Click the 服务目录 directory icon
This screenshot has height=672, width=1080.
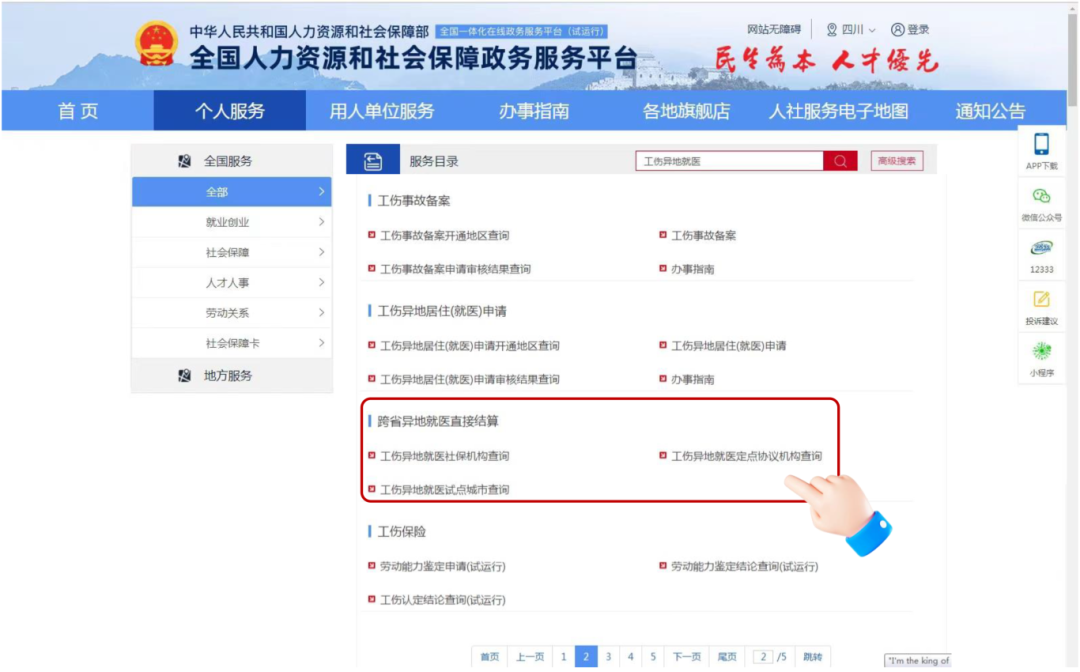[x=372, y=160]
